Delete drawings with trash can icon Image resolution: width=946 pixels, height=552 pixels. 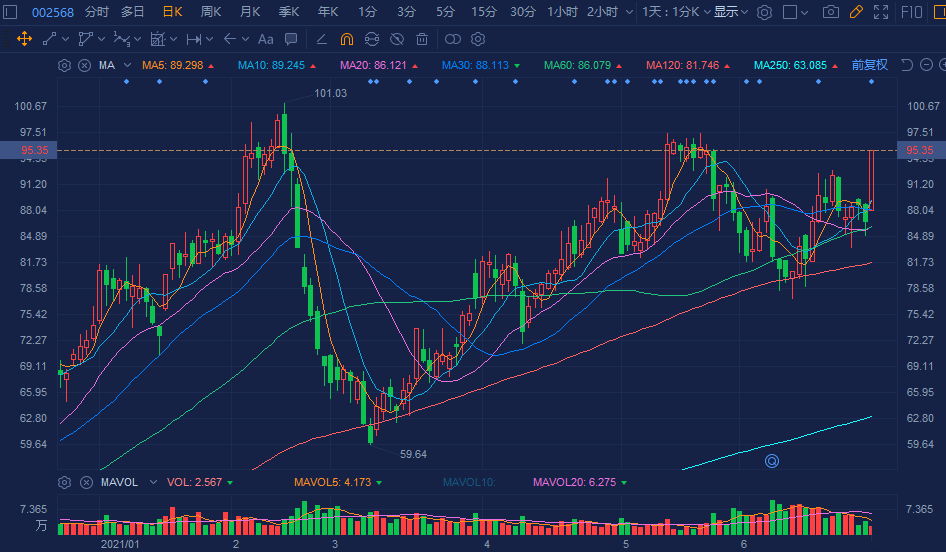click(x=422, y=39)
